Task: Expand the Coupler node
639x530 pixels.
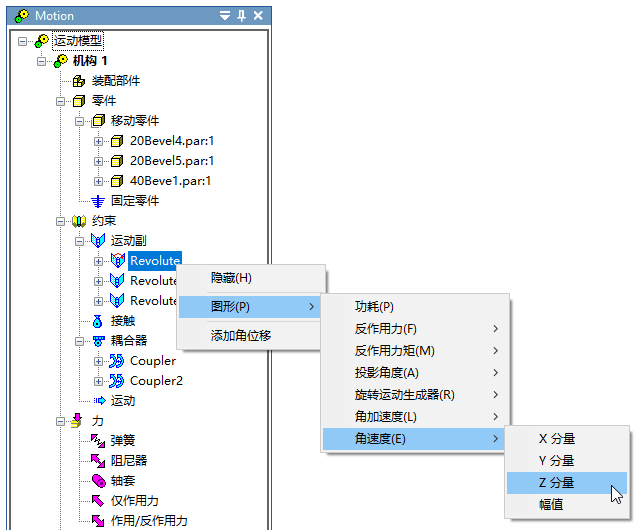Action: [98, 361]
